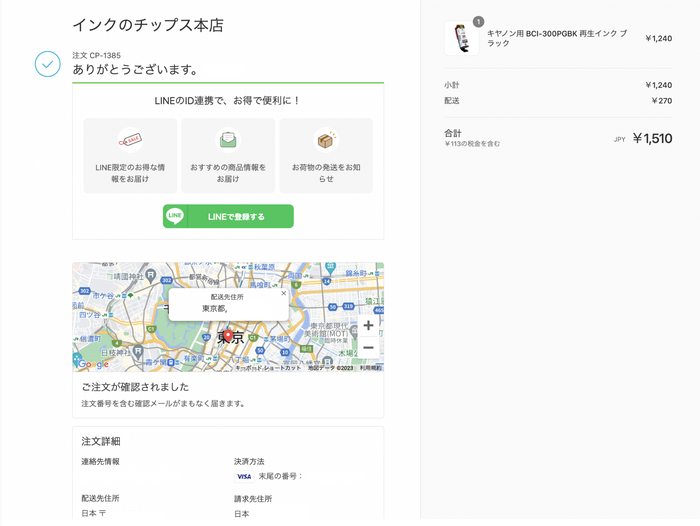
Task: Click the VISA card icon
Action: pyautogui.click(x=243, y=477)
